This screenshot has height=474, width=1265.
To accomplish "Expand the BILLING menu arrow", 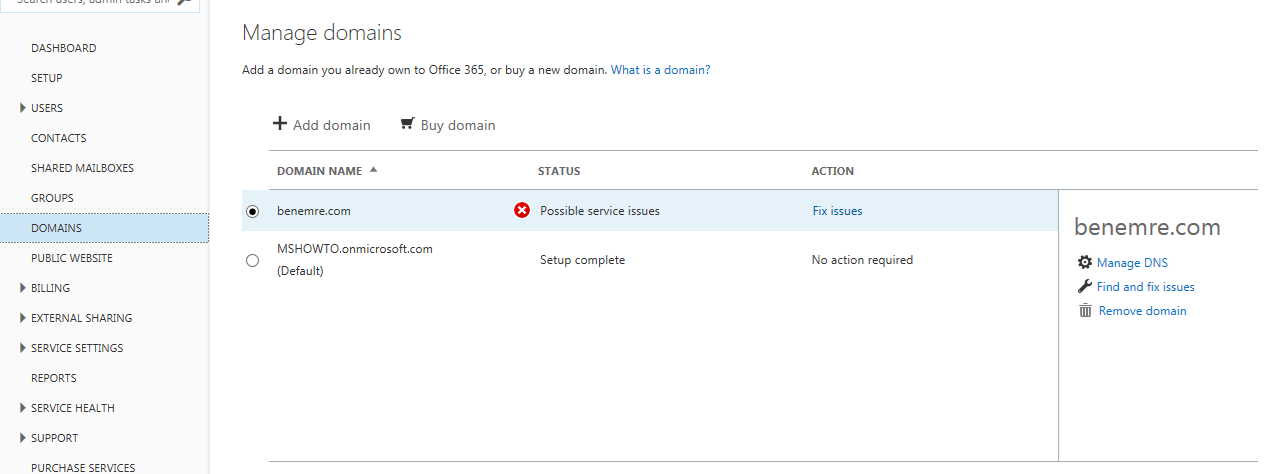I will tap(23, 288).
